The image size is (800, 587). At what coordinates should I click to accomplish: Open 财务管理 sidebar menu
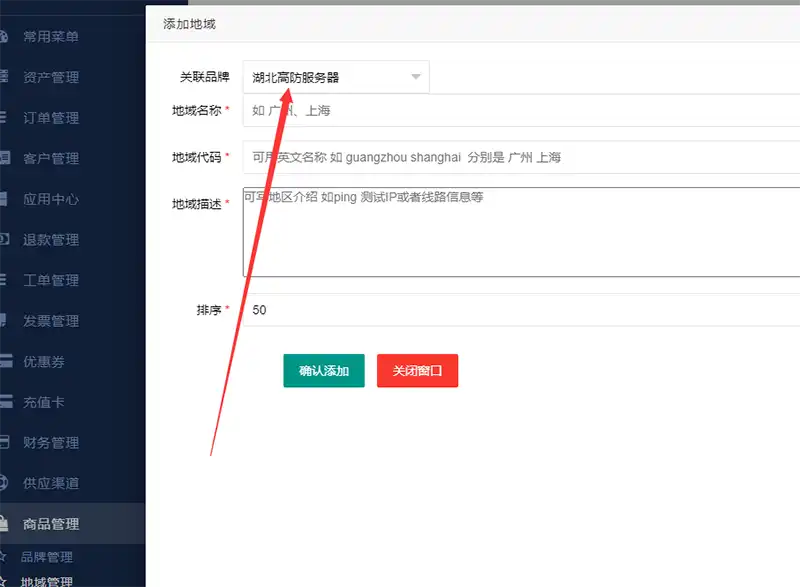[51, 443]
